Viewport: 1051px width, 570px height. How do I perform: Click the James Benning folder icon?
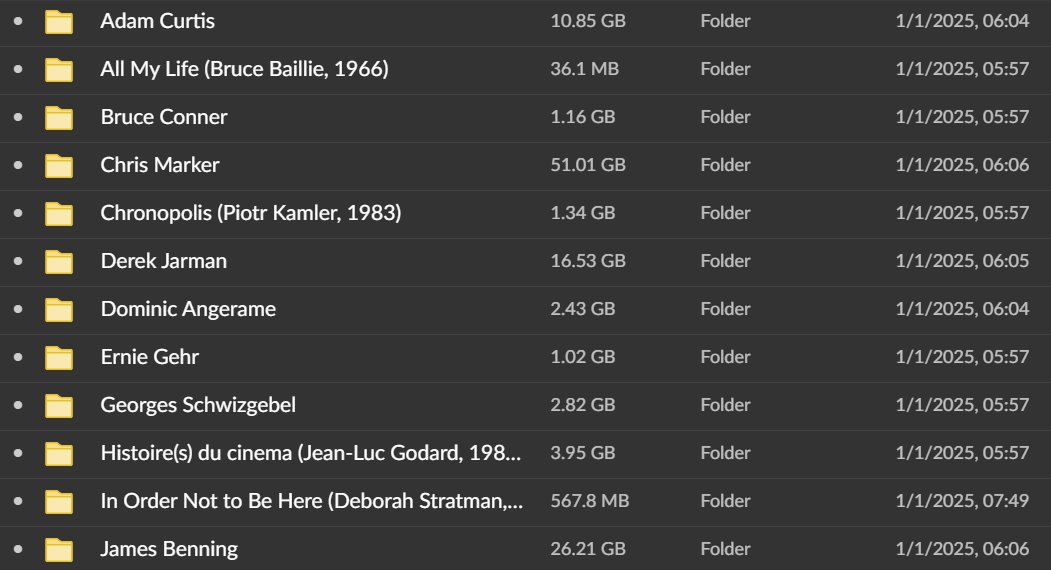(x=60, y=549)
